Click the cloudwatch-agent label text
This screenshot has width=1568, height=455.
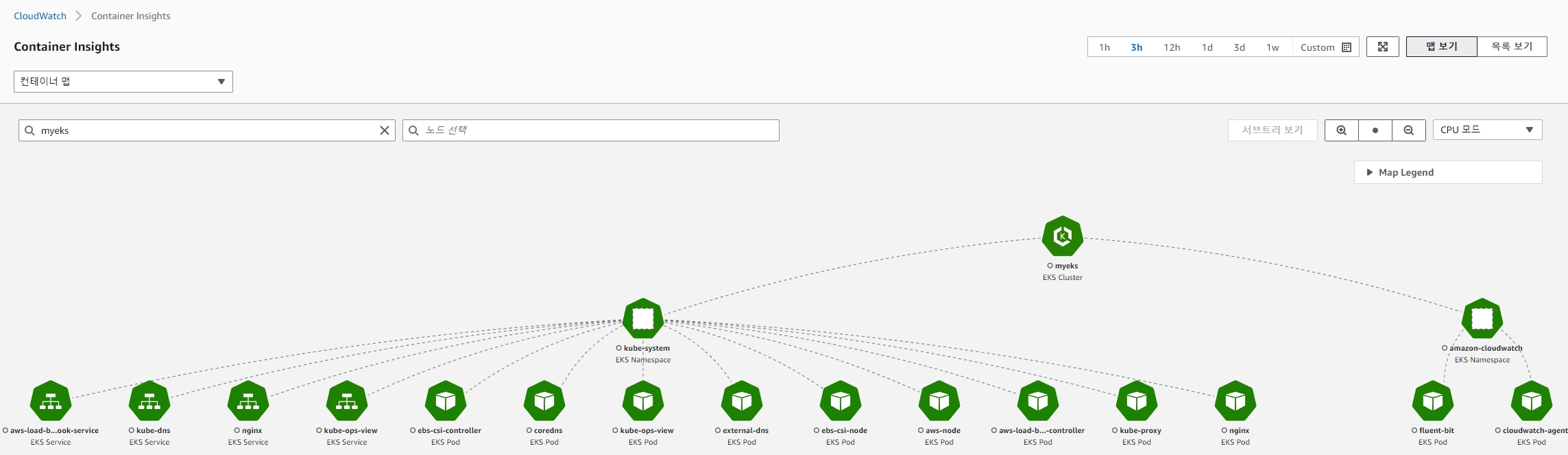point(1535,430)
